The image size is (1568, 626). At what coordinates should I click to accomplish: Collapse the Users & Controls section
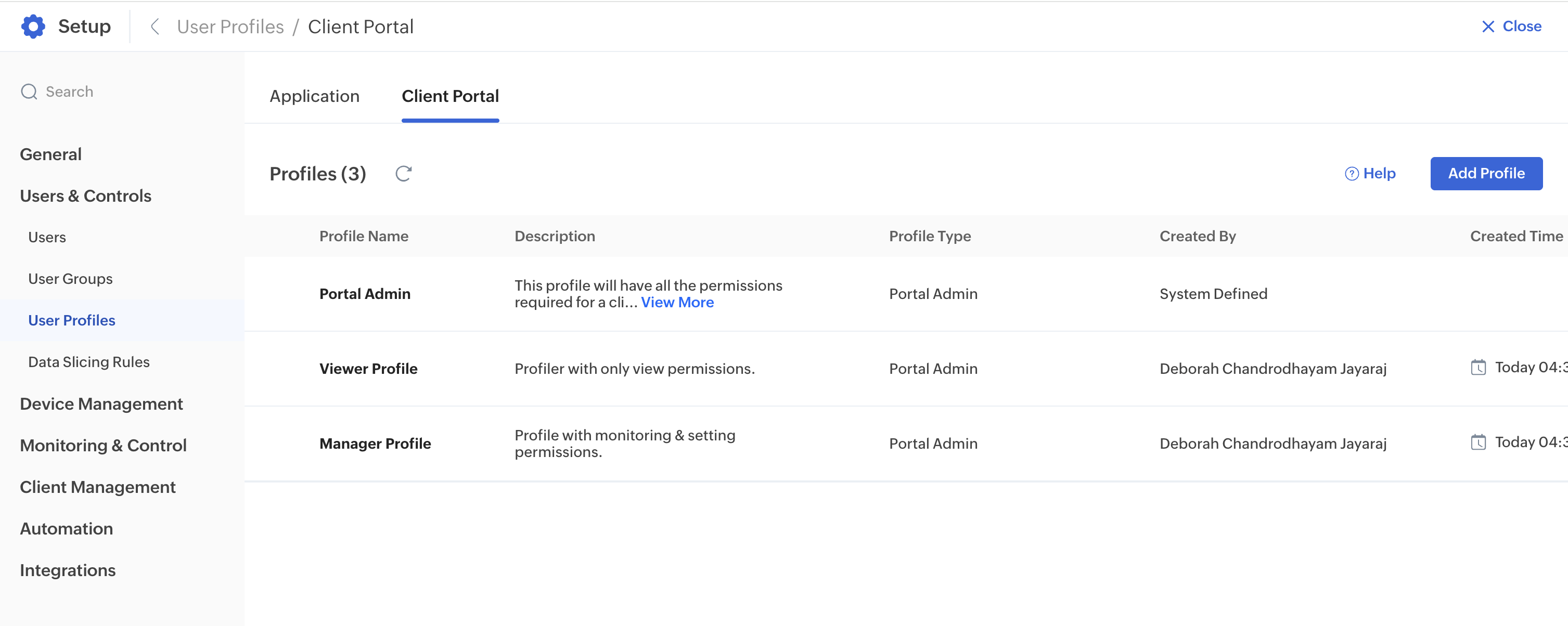(85, 196)
